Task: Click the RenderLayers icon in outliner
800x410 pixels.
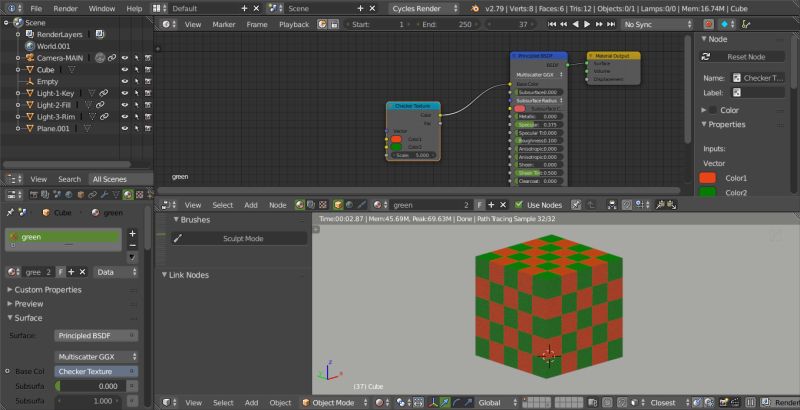Action: click(30, 35)
